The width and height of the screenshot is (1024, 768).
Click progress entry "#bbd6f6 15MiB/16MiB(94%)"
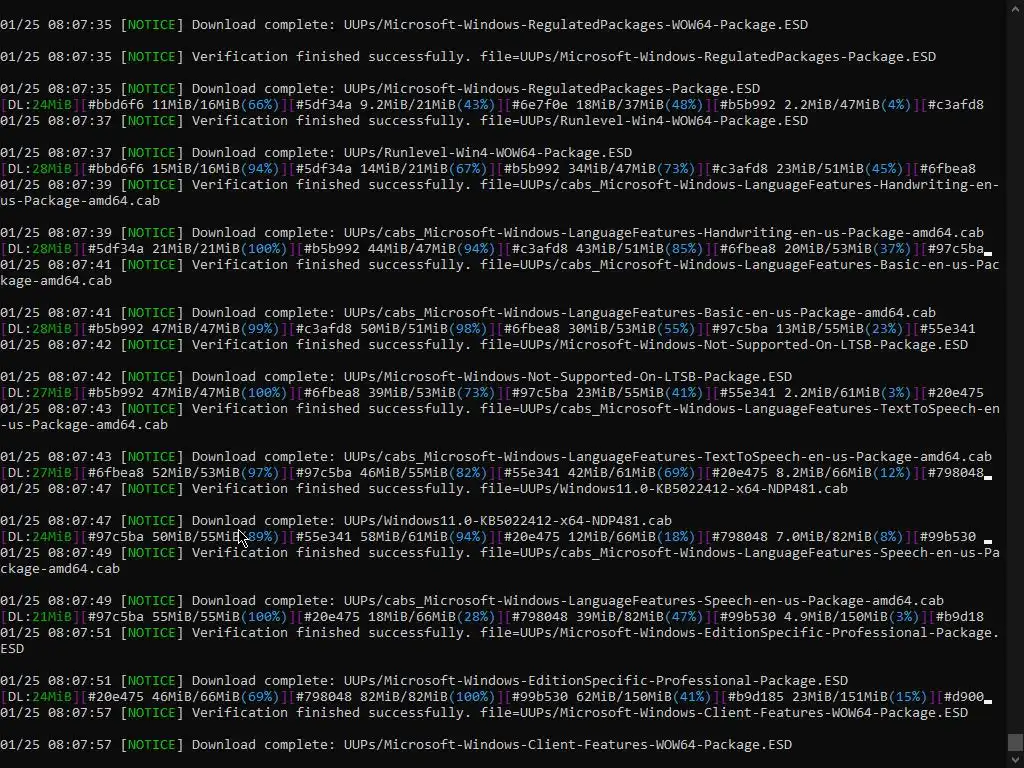click(x=184, y=168)
